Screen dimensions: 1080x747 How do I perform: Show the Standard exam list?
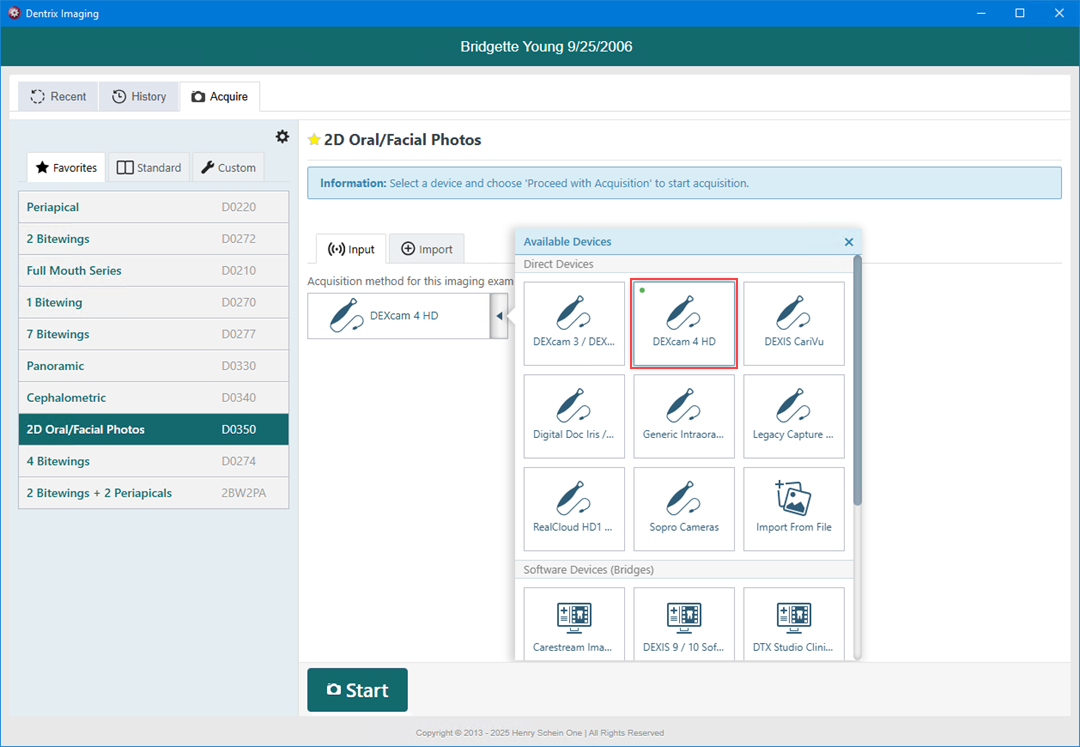coord(149,168)
